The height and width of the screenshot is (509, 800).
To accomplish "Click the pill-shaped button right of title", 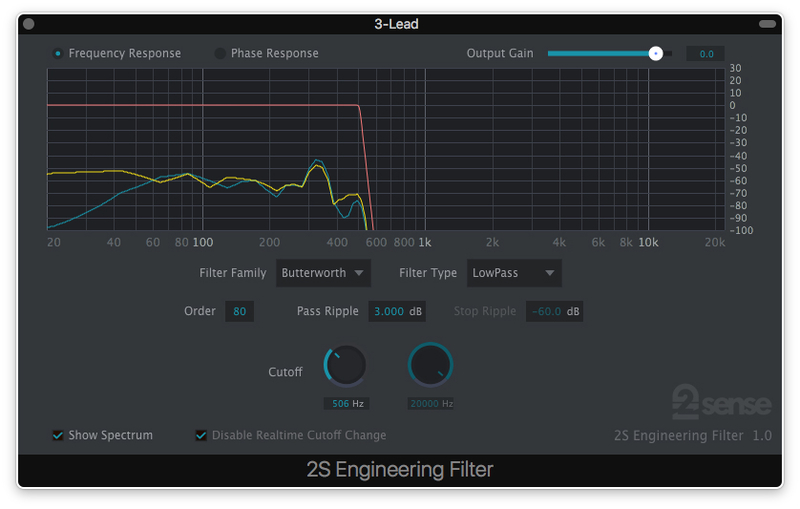I will pos(767,24).
